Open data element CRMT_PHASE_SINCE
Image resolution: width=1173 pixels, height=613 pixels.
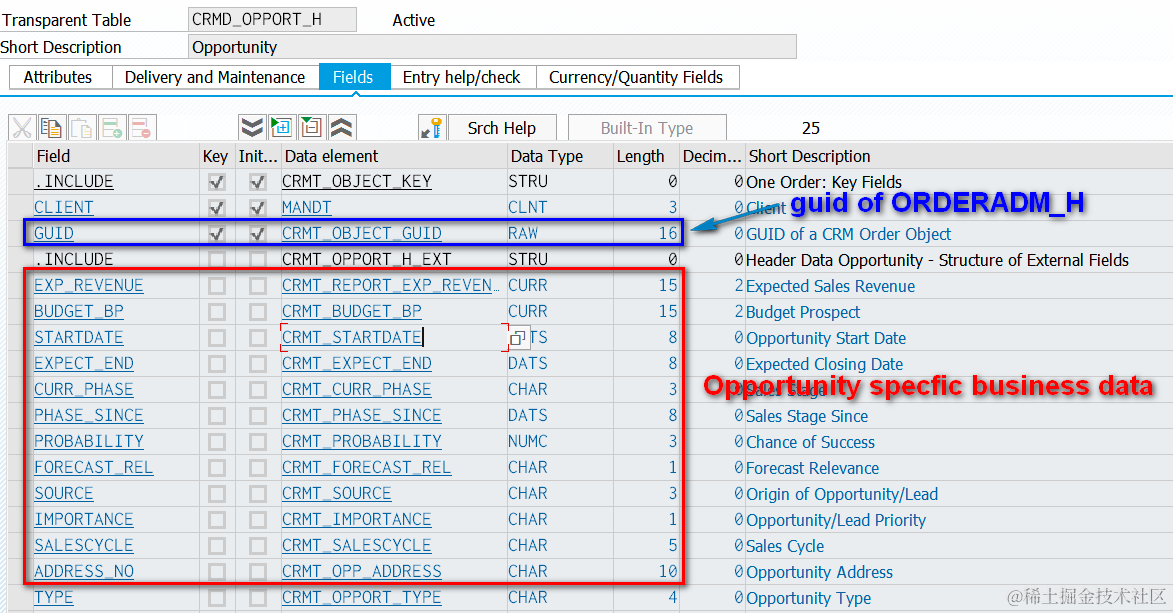(361, 415)
